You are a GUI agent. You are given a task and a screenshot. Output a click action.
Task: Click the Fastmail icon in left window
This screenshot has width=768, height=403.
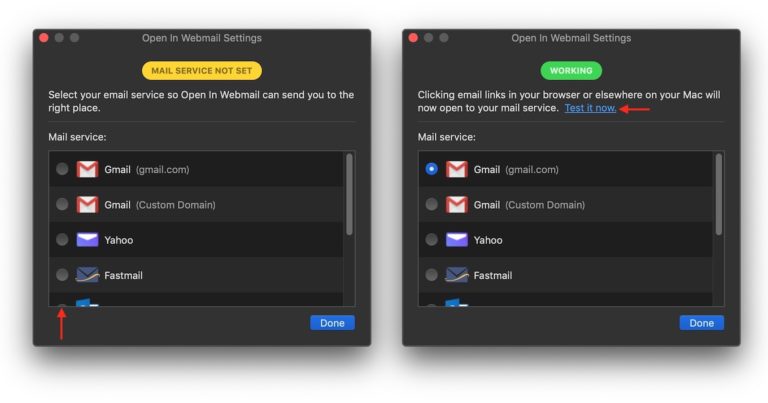coord(87,275)
